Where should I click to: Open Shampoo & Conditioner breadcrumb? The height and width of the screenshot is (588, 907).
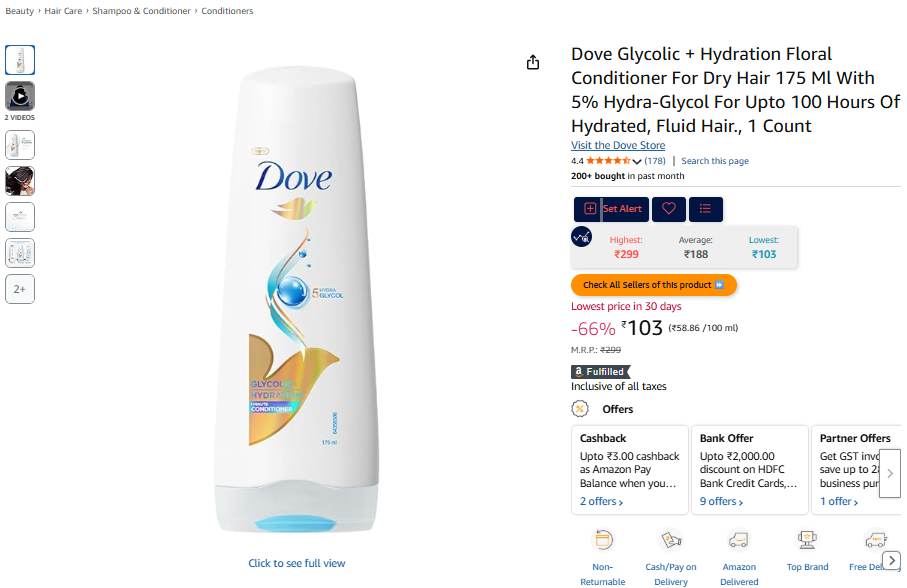point(142,11)
